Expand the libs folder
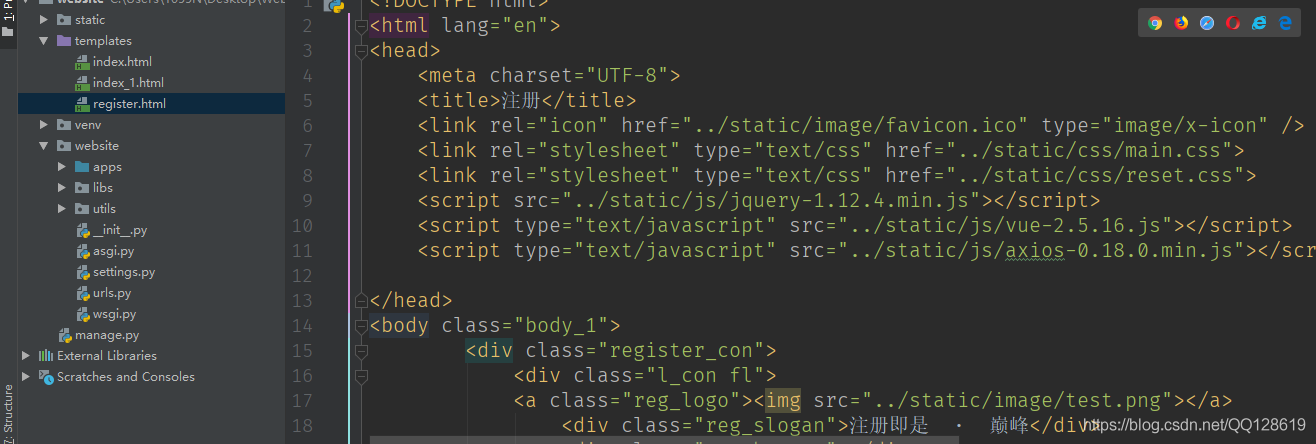1316x444 pixels. (x=62, y=188)
